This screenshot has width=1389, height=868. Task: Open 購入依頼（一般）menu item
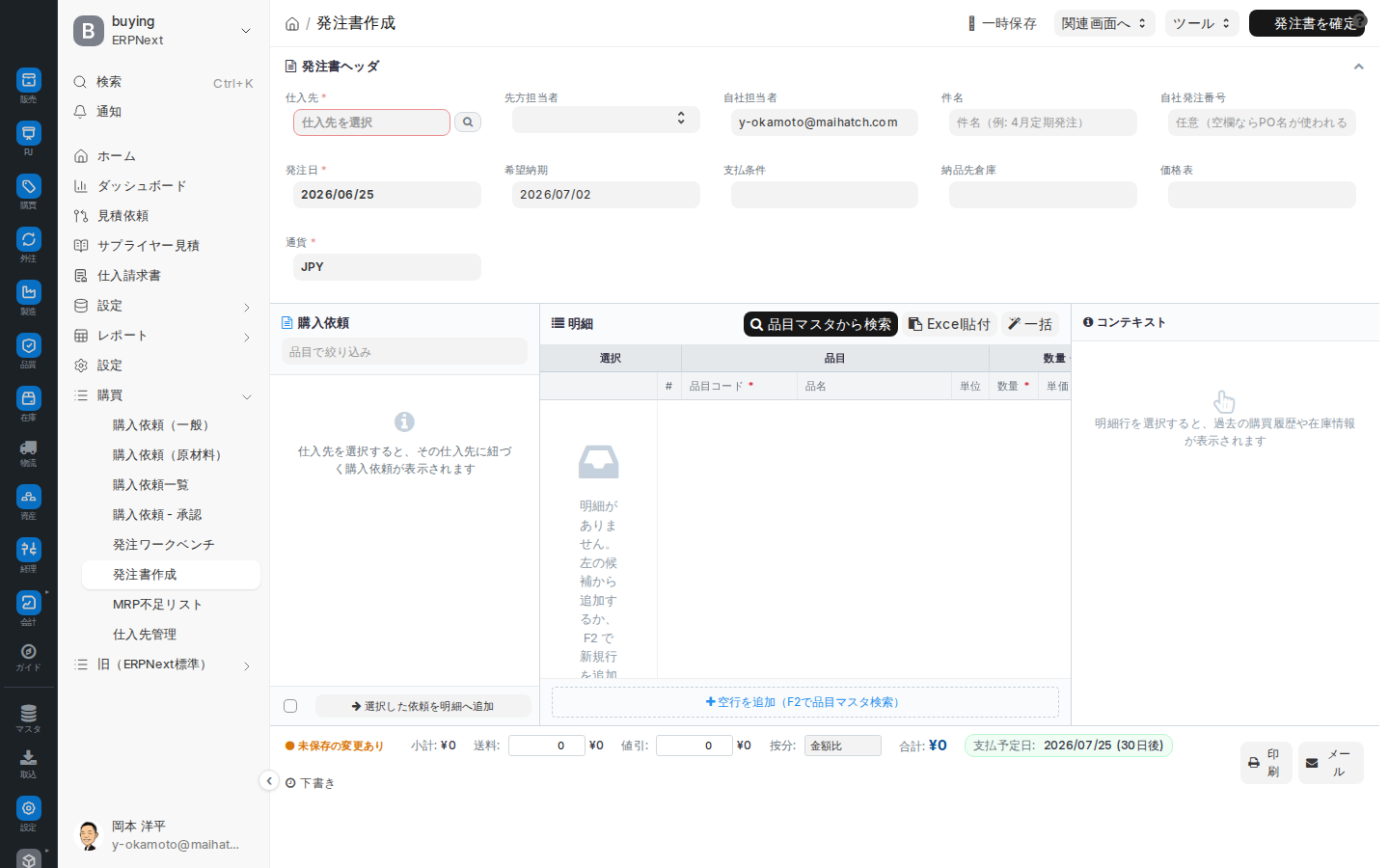pos(171,425)
